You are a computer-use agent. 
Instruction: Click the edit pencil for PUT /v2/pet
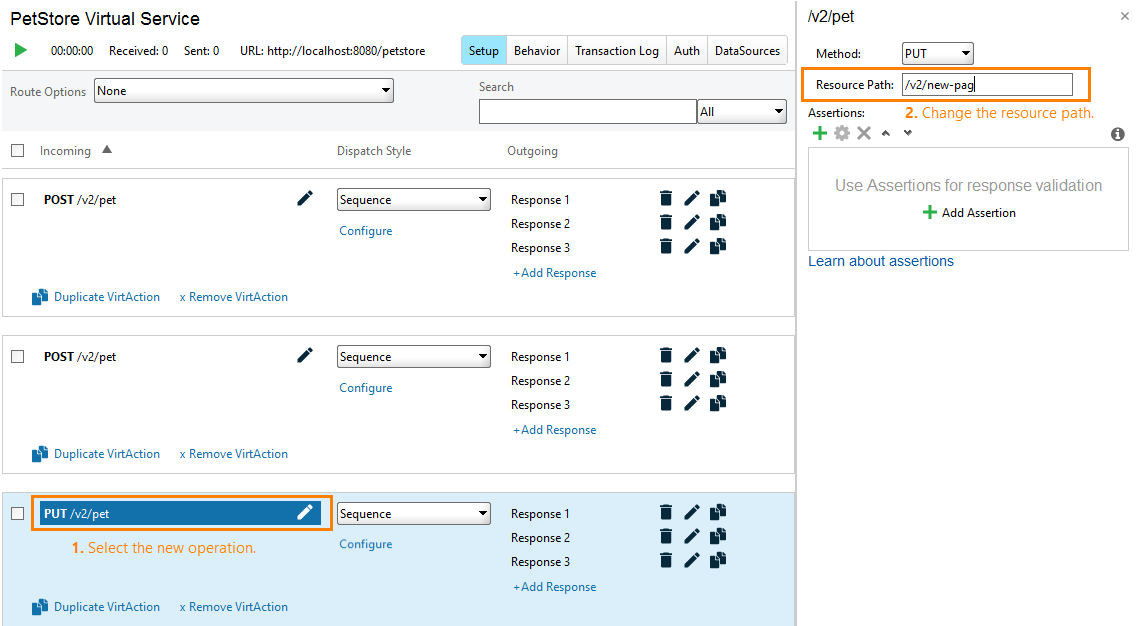click(x=305, y=512)
